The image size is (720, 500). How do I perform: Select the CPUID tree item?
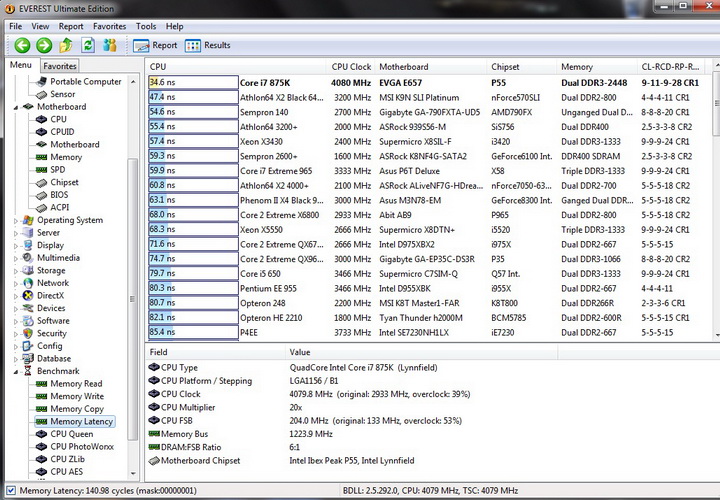62,132
